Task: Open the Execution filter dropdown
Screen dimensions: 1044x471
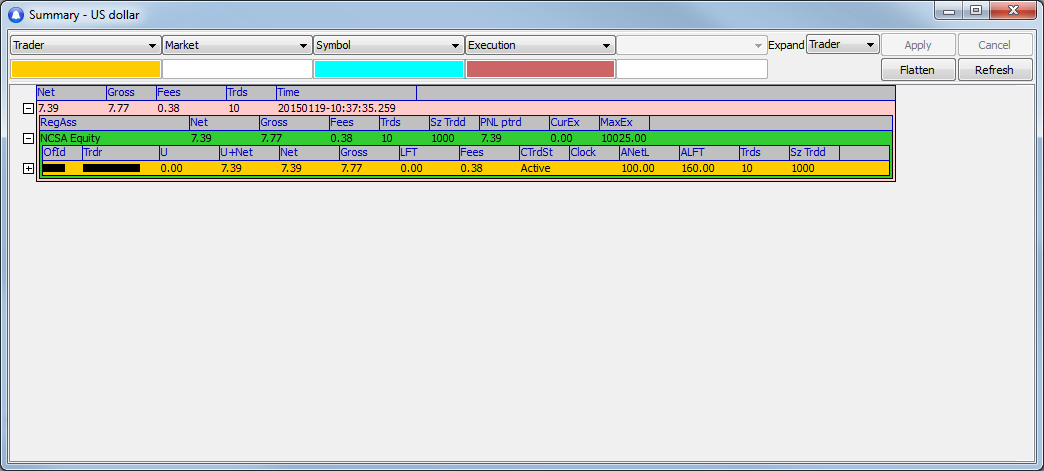Action: coord(540,45)
